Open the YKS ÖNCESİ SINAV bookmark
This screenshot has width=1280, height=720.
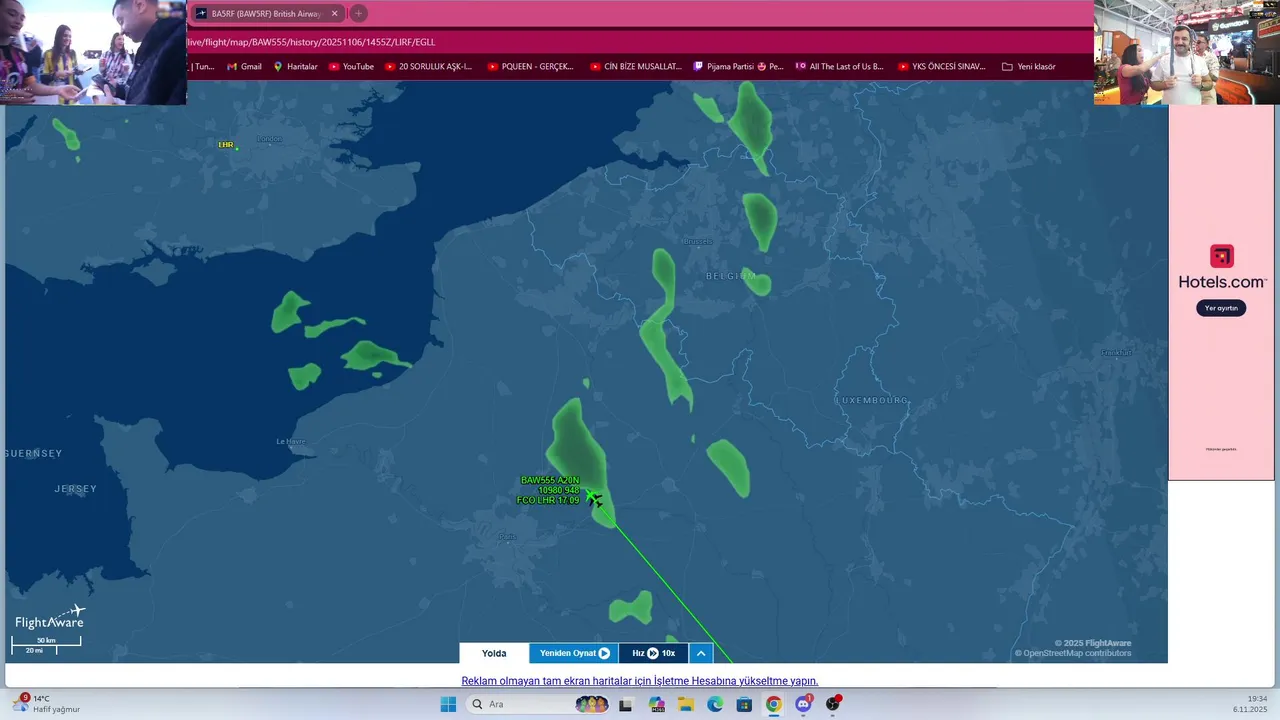click(942, 67)
